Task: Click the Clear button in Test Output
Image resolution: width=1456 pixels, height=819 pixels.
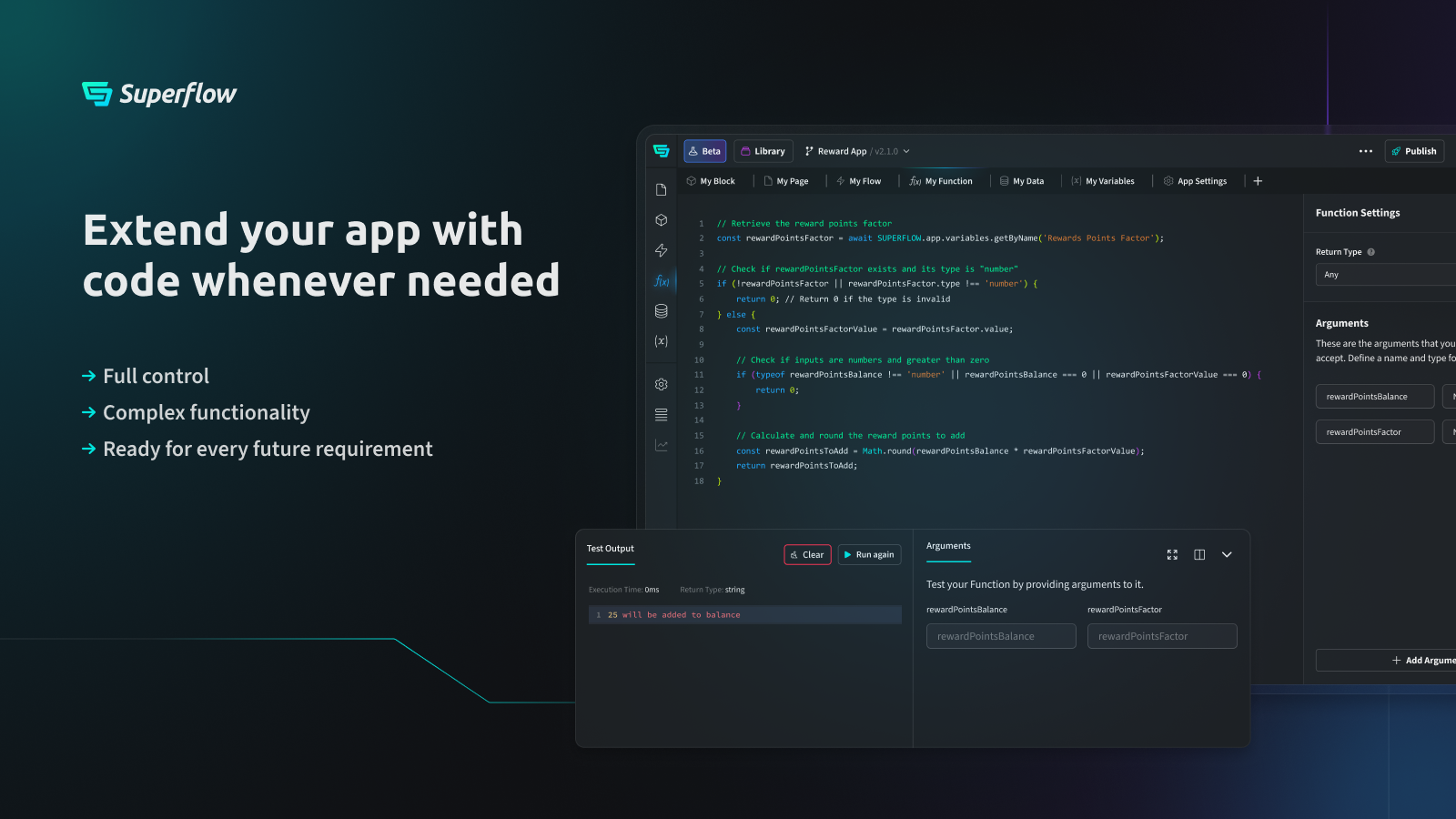Action: pos(807,555)
